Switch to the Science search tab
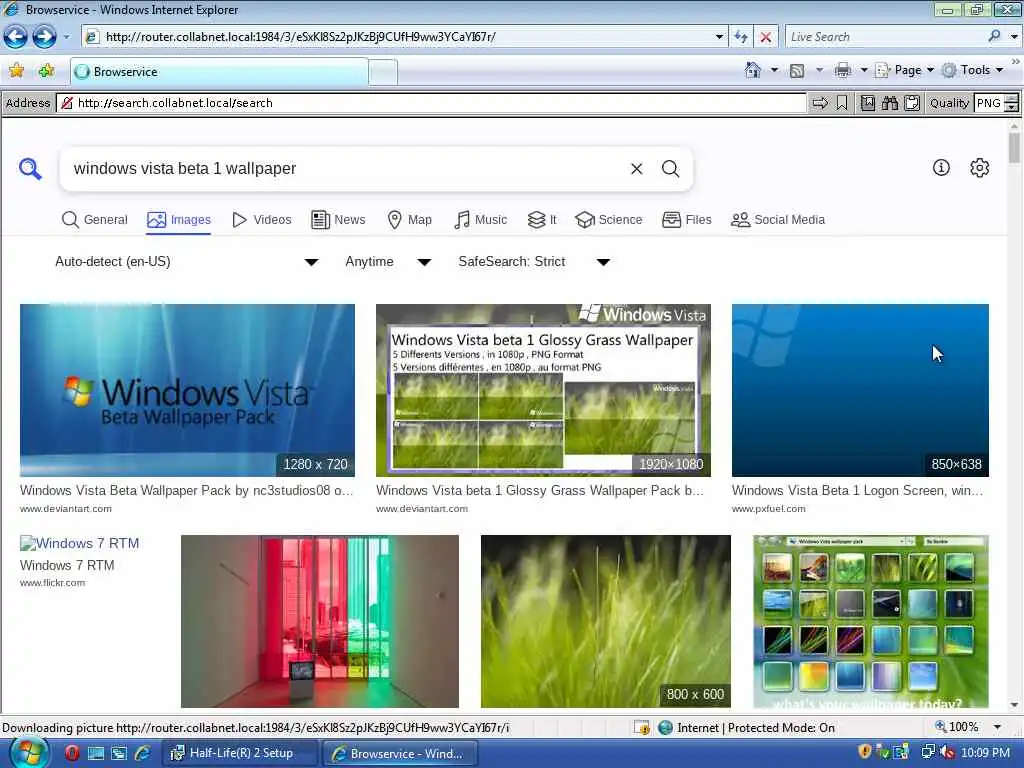1024x768 pixels. 609,220
